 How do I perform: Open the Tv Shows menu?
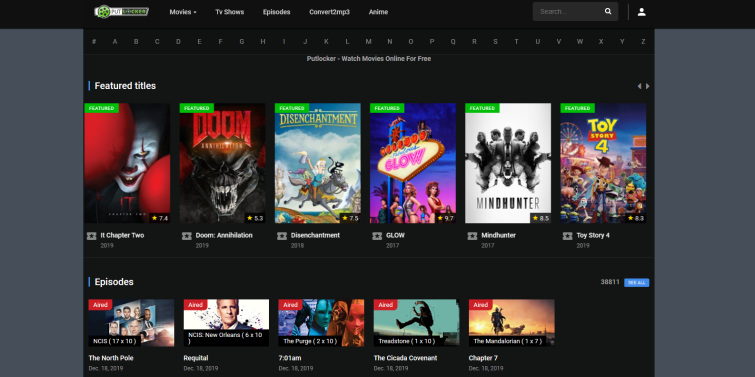click(230, 12)
